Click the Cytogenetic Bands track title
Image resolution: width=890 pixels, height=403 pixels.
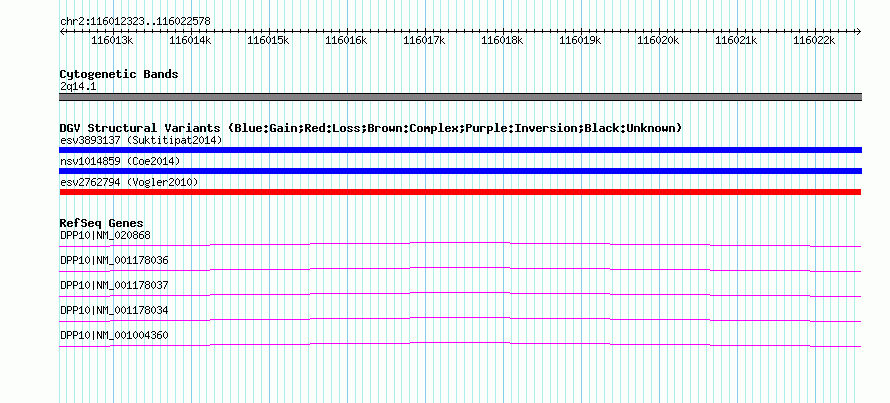tap(119, 74)
